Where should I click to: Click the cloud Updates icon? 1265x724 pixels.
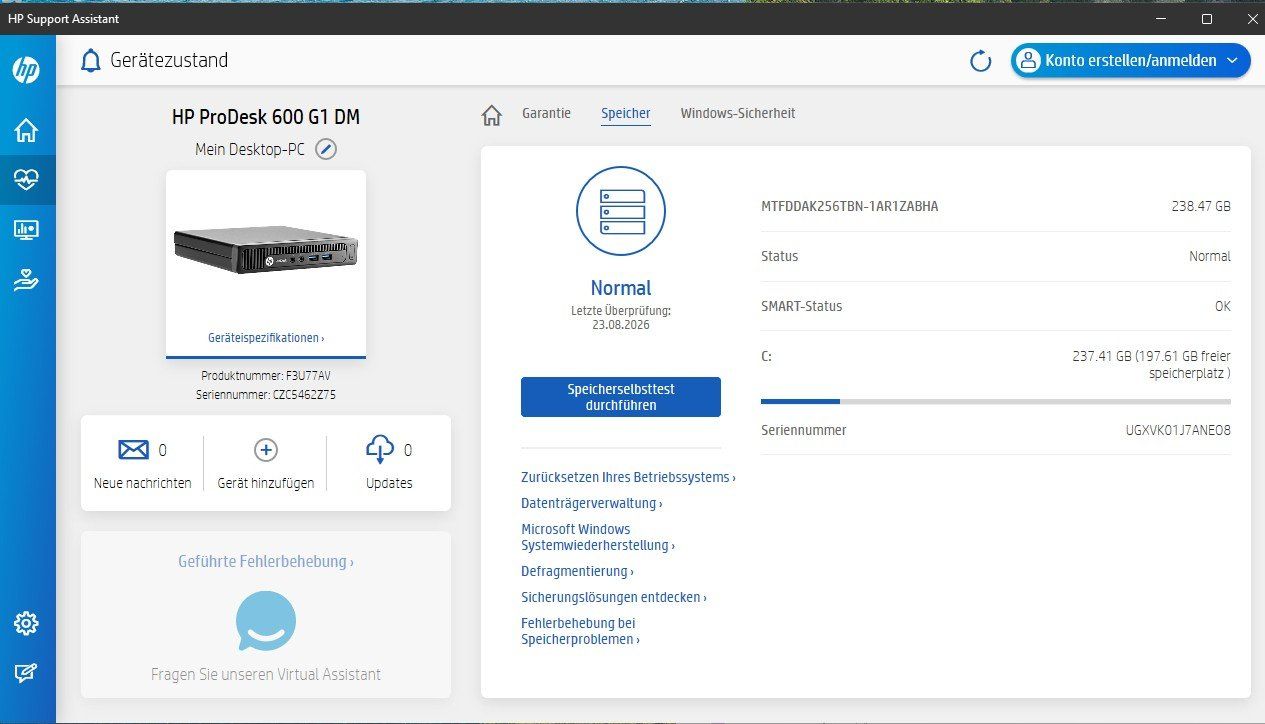pyautogui.click(x=380, y=450)
